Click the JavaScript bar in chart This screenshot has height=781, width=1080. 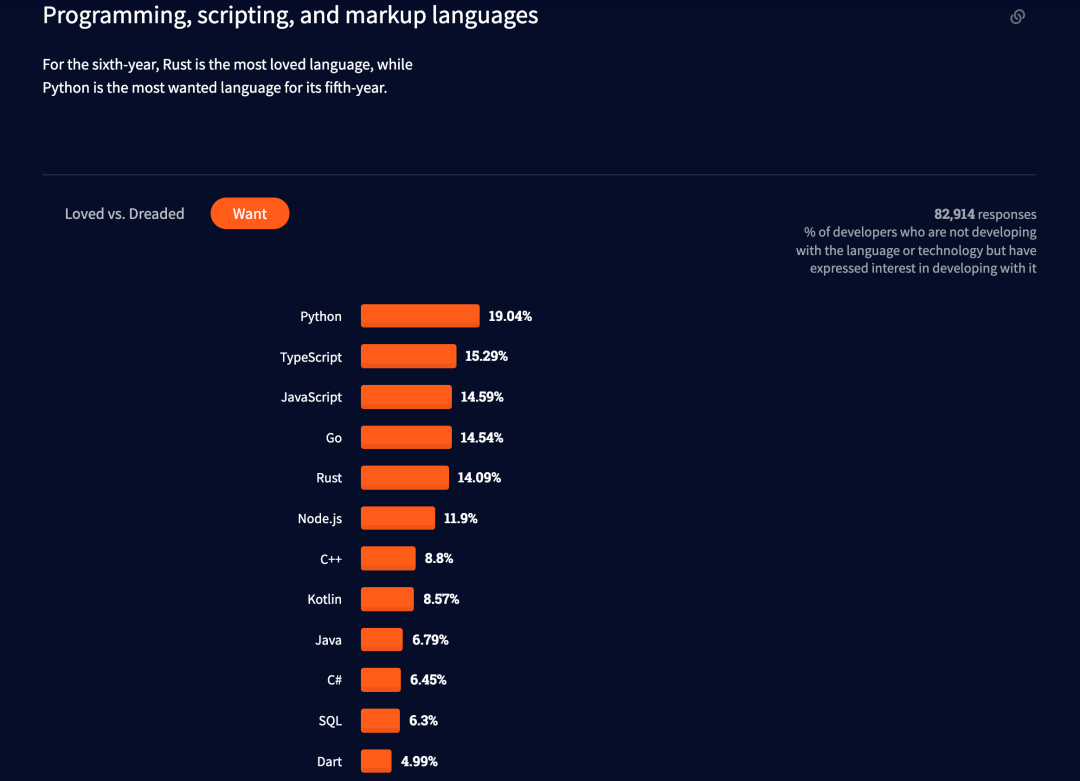pos(406,397)
